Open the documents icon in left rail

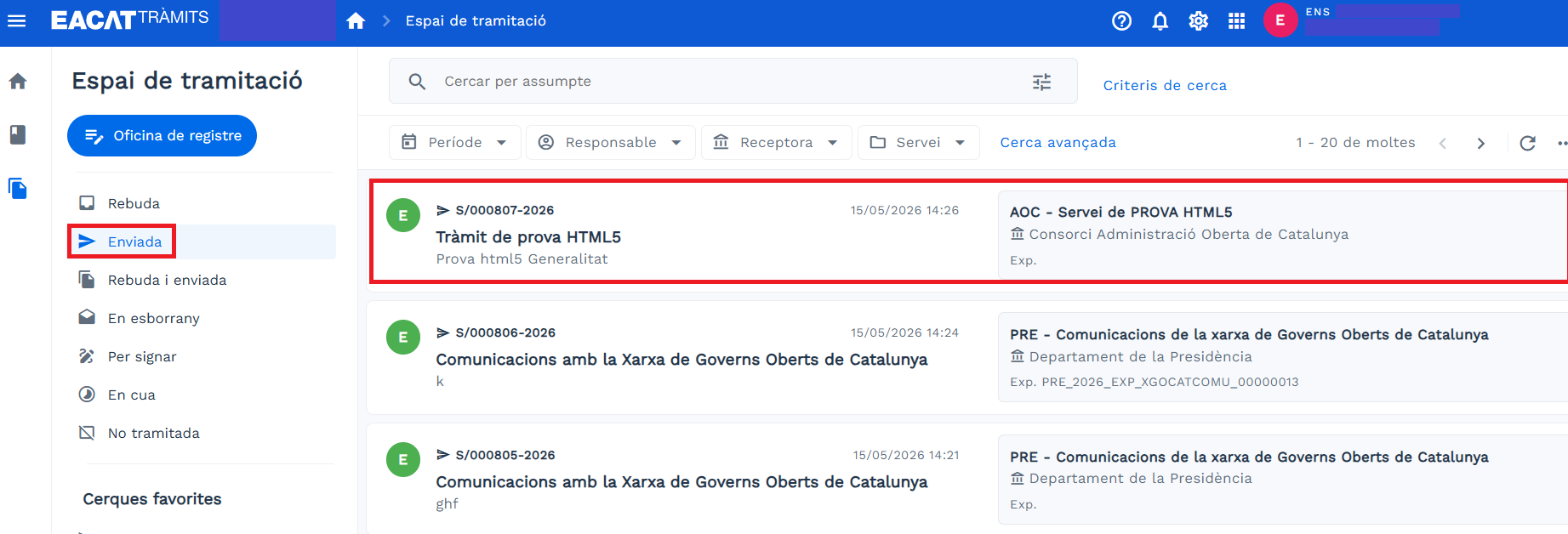(18, 188)
